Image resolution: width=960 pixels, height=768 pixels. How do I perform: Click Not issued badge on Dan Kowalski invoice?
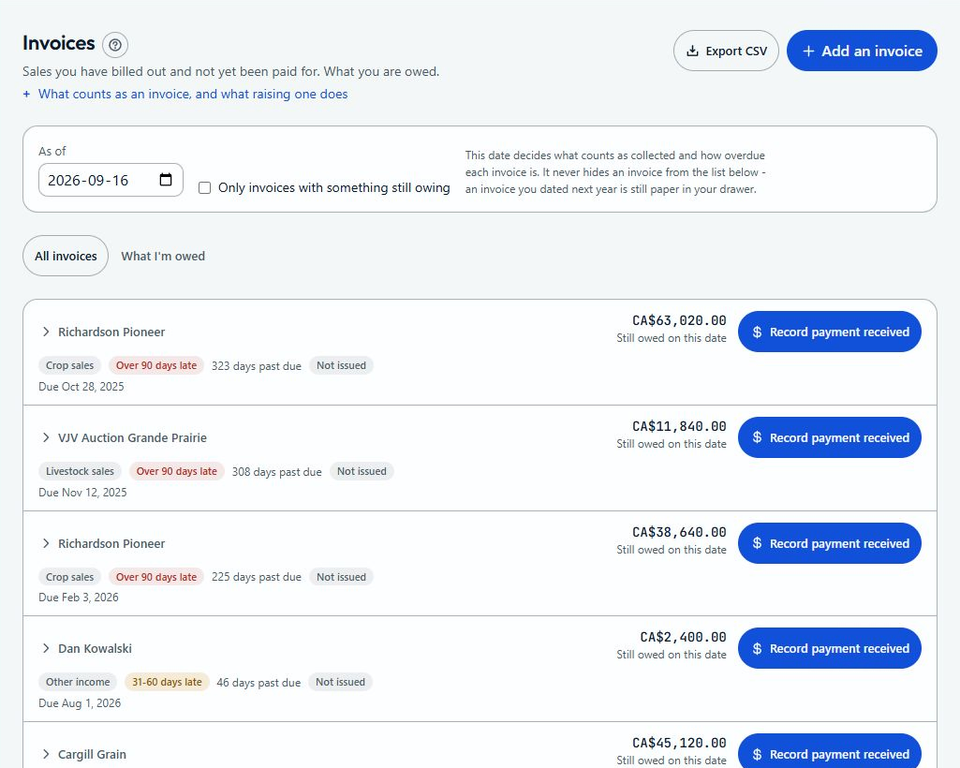340,682
